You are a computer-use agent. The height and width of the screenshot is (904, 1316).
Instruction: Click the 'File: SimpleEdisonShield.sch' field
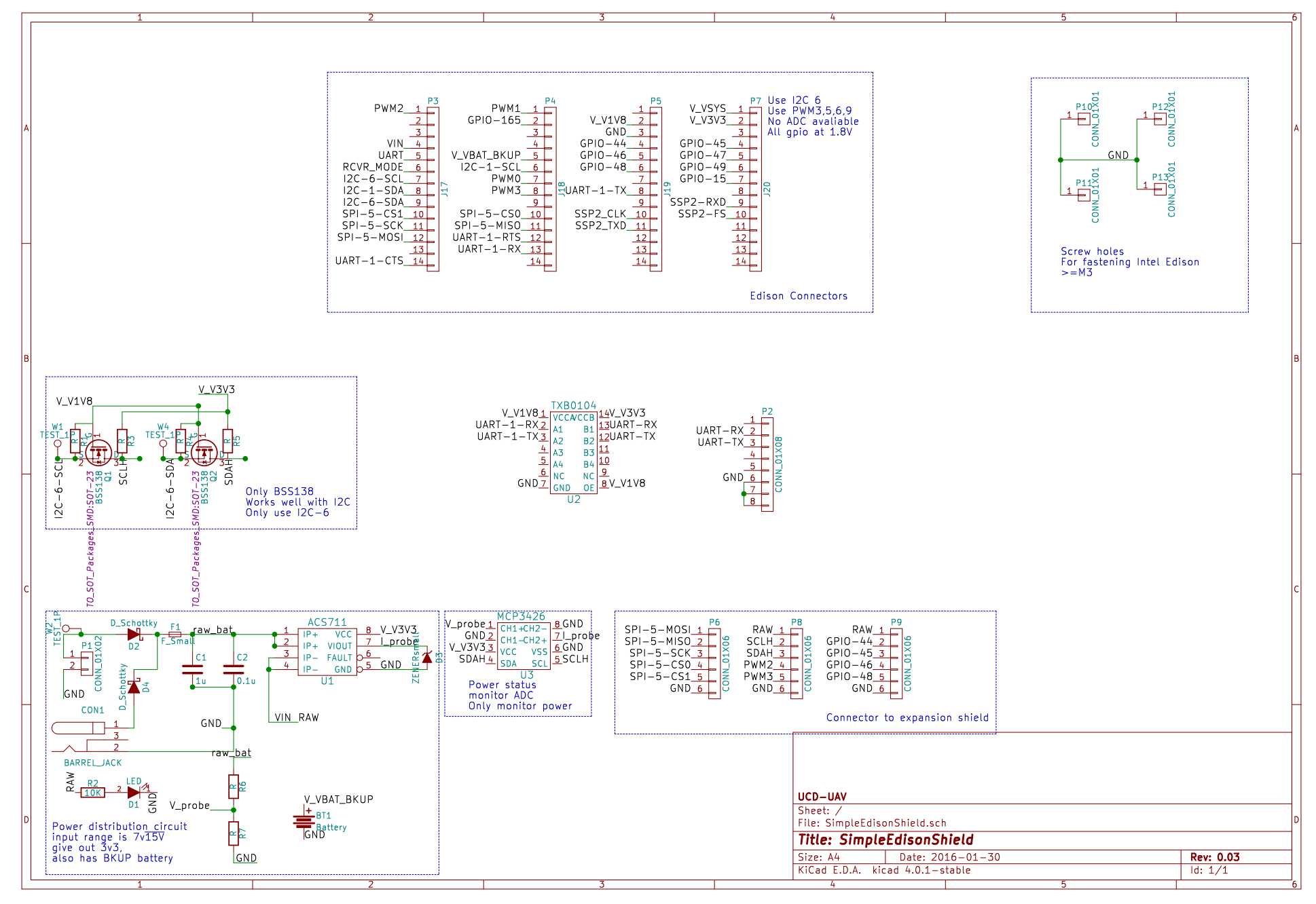pyautogui.click(x=872, y=823)
